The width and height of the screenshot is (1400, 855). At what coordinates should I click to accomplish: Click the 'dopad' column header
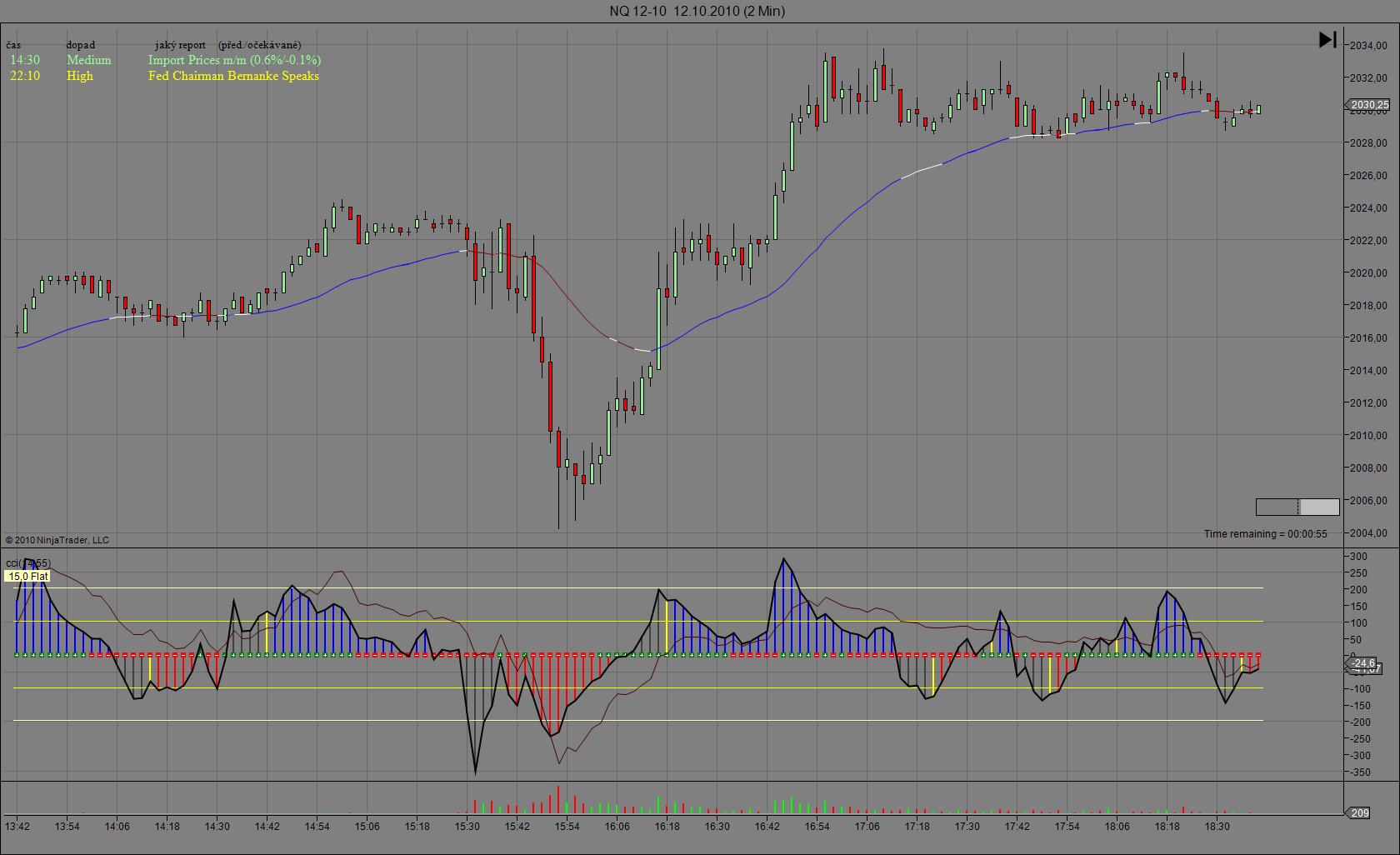coord(81,45)
